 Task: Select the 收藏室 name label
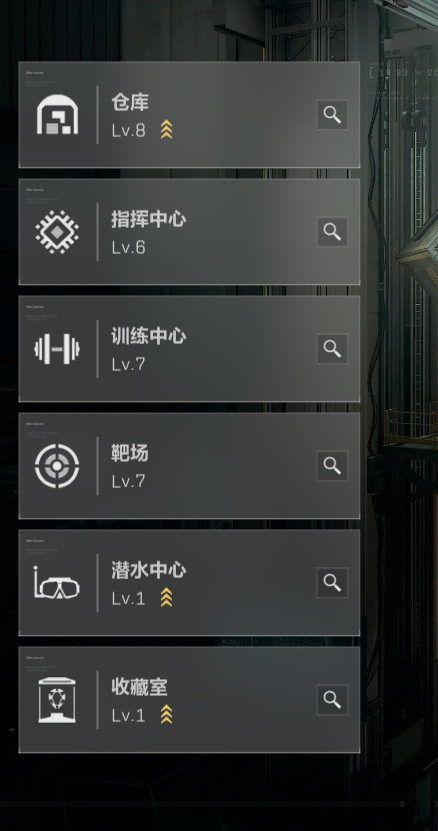click(x=139, y=687)
